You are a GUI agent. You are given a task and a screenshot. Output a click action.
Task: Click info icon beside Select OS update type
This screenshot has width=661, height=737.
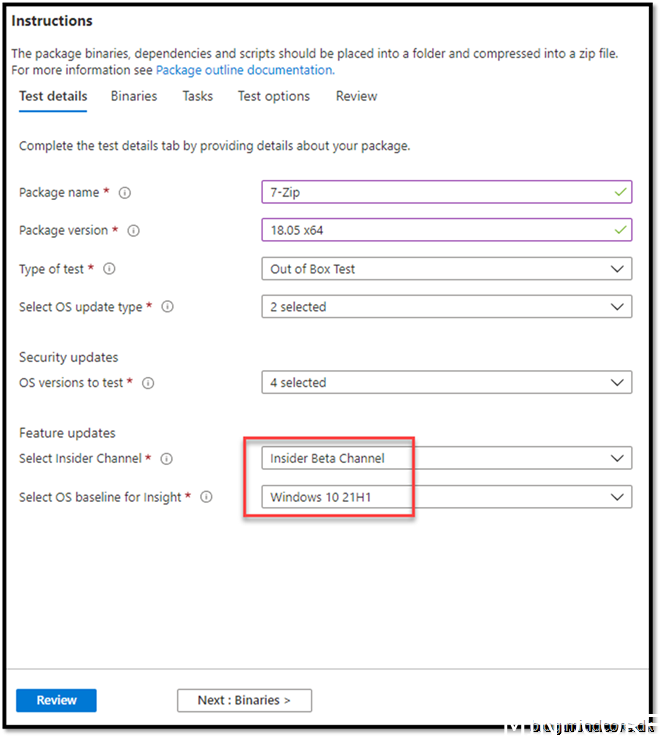pyautogui.click(x=168, y=307)
